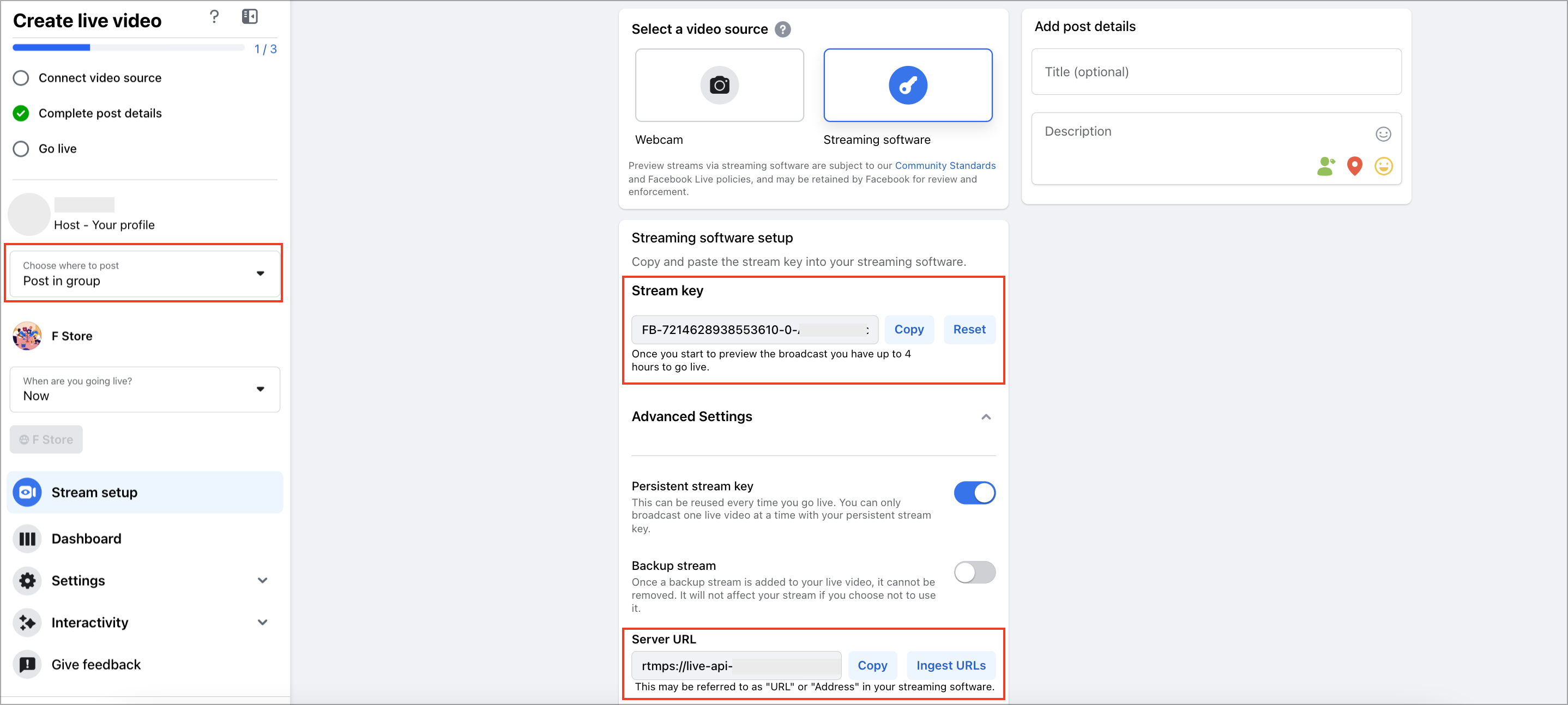
Task: Select the Connect video source step circle
Action: click(x=21, y=78)
